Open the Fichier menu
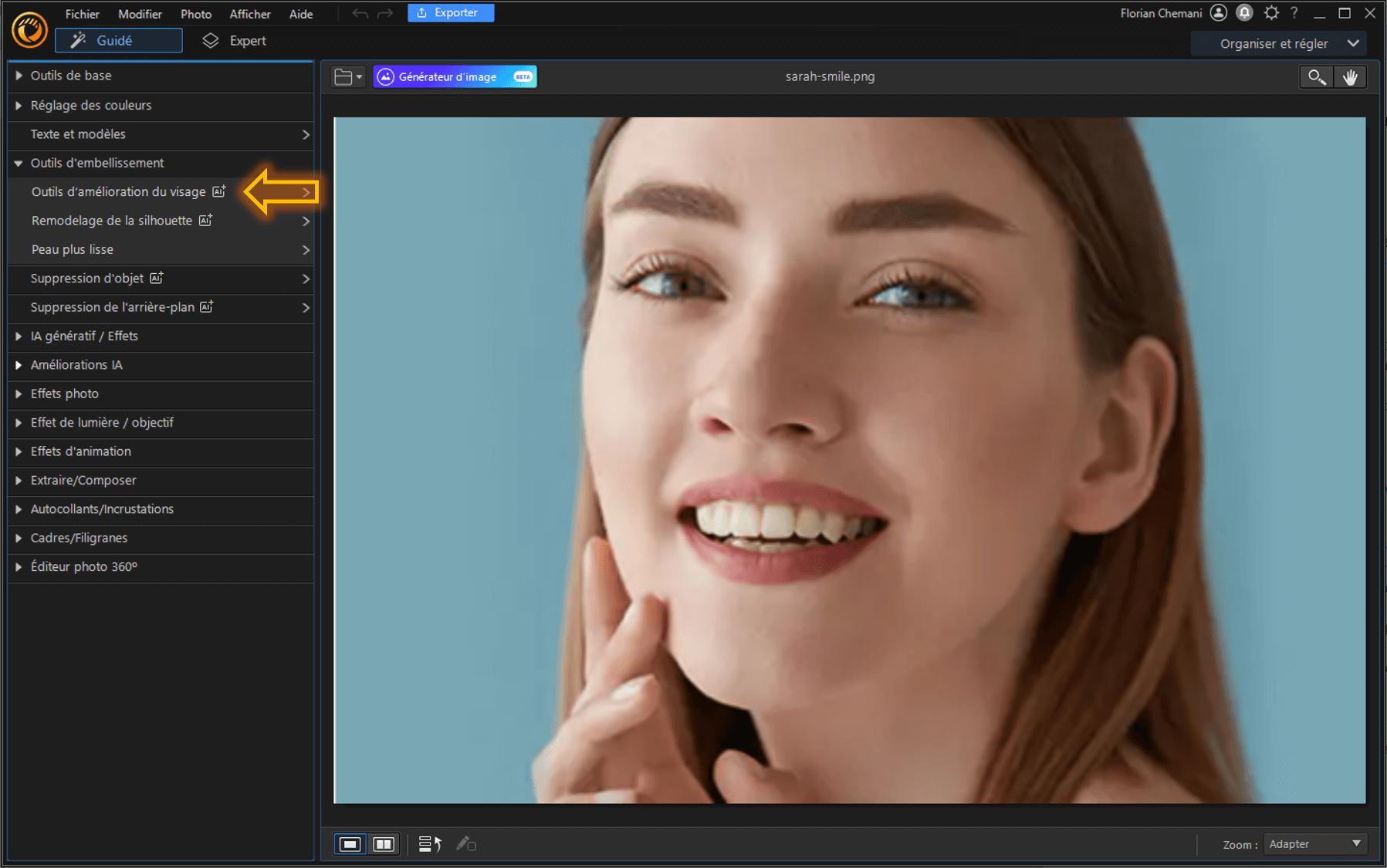 tap(82, 13)
